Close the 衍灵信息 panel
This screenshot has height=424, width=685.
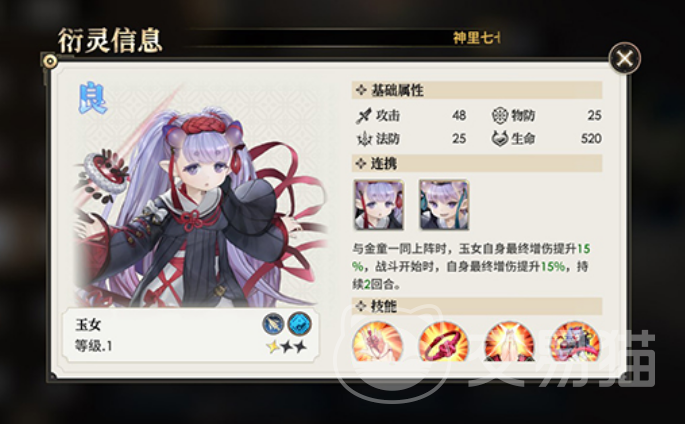tap(625, 58)
